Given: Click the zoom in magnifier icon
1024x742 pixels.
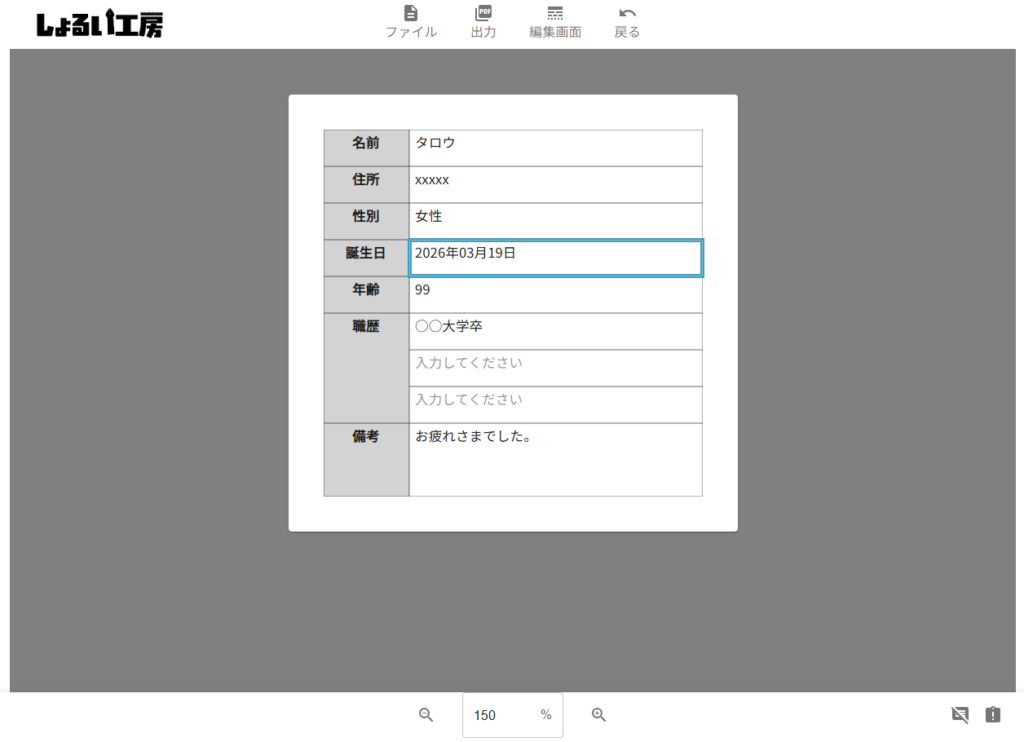Looking at the screenshot, I should (599, 715).
